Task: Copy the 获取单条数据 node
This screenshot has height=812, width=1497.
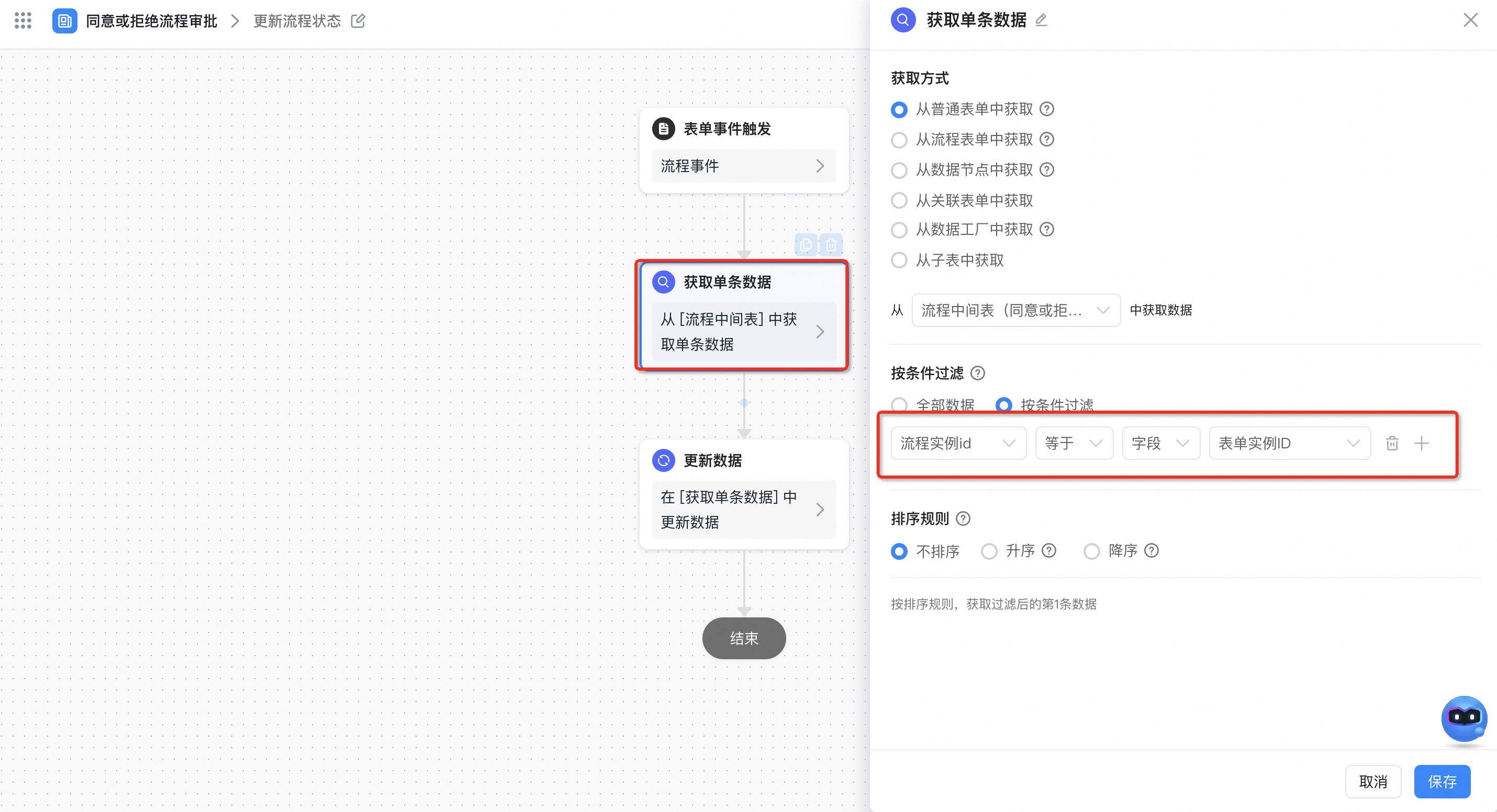Action: point(806,245)
